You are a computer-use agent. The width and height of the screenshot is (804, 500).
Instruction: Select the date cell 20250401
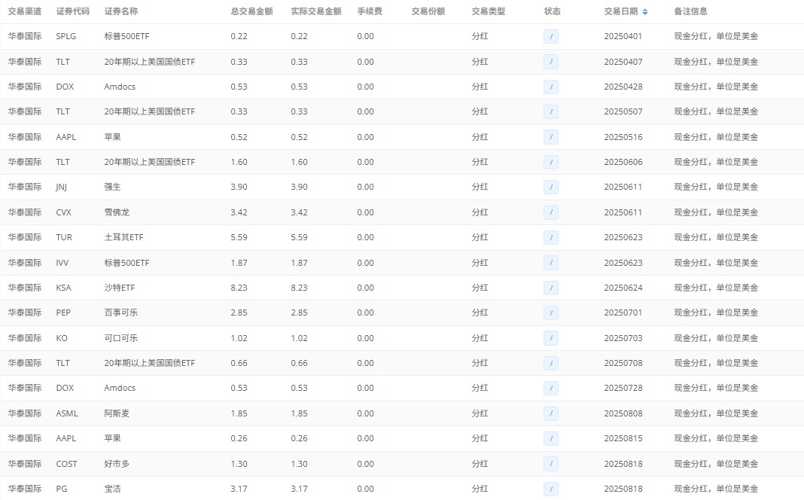point(623,36)
